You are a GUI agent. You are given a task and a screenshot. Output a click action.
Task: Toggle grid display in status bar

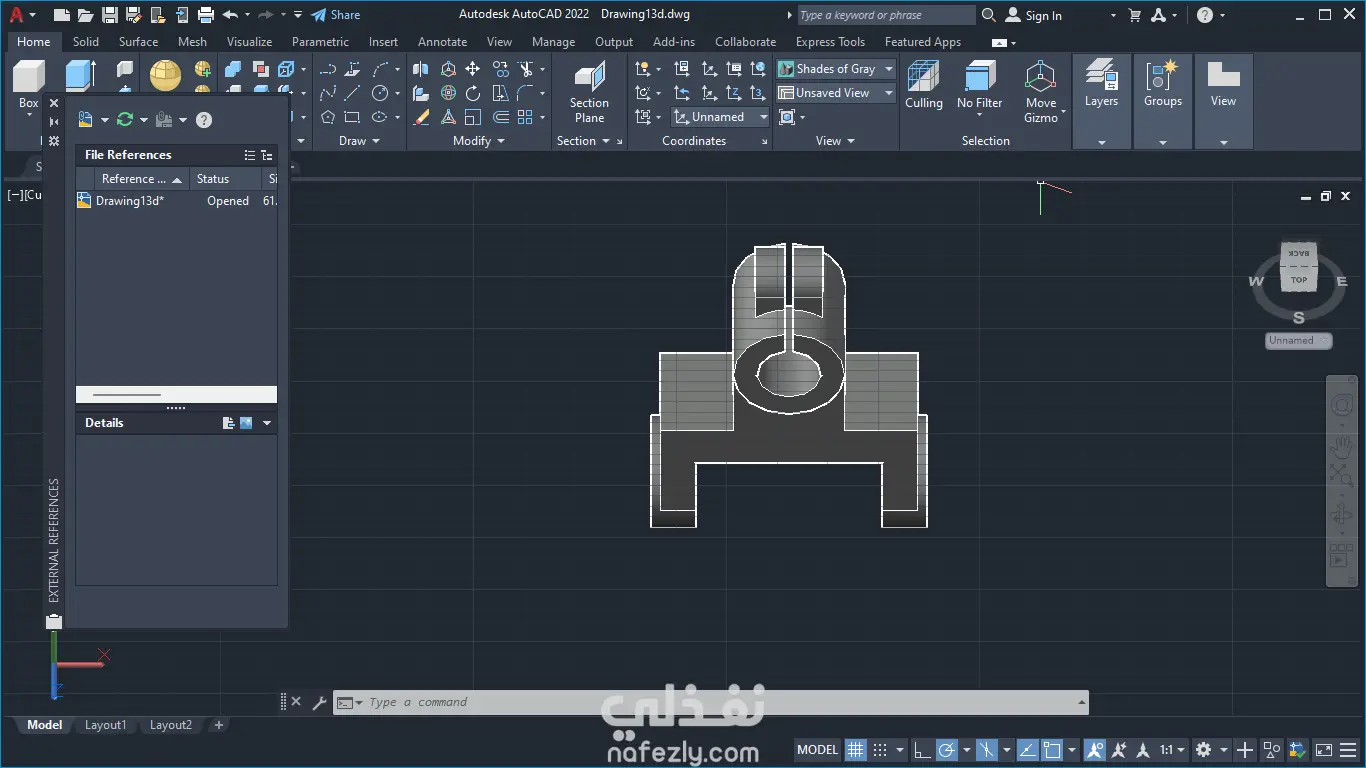coord(855,750)
